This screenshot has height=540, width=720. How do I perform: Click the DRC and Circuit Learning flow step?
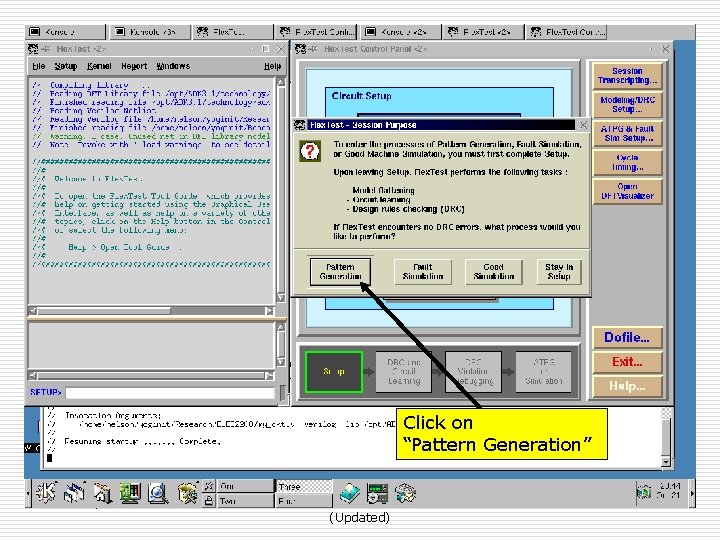pos(404,372)
